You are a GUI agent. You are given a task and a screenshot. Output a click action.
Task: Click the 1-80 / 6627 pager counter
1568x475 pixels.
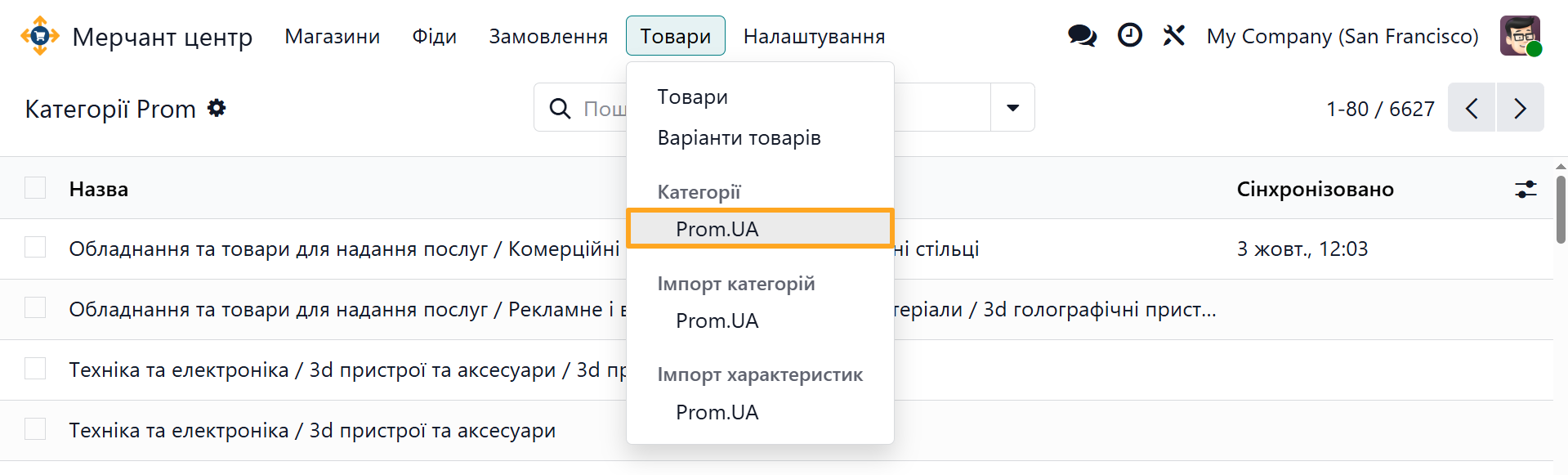pos(1380,109)
